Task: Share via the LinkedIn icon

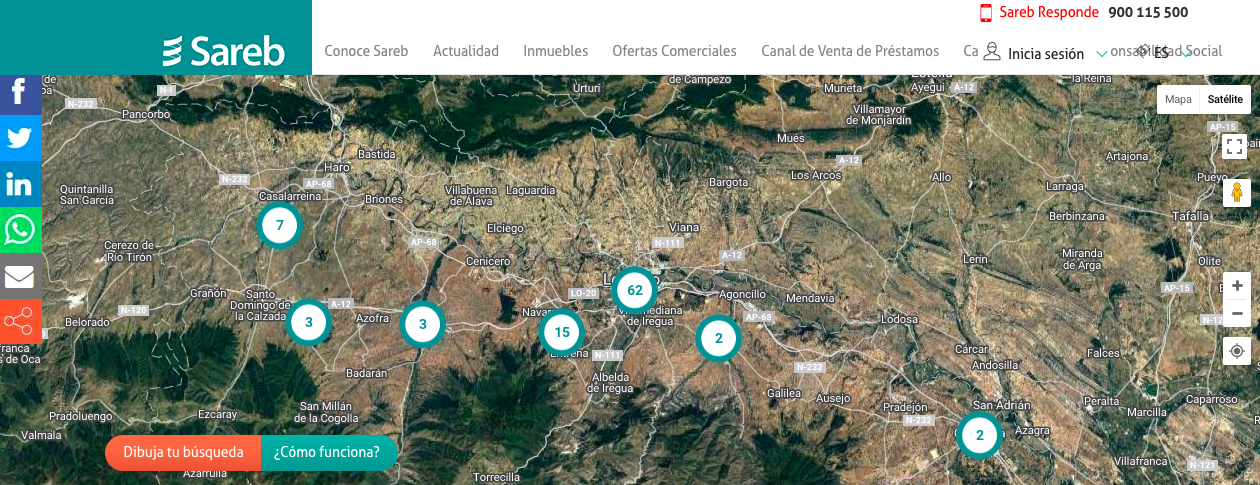Action: pos(20,184)
